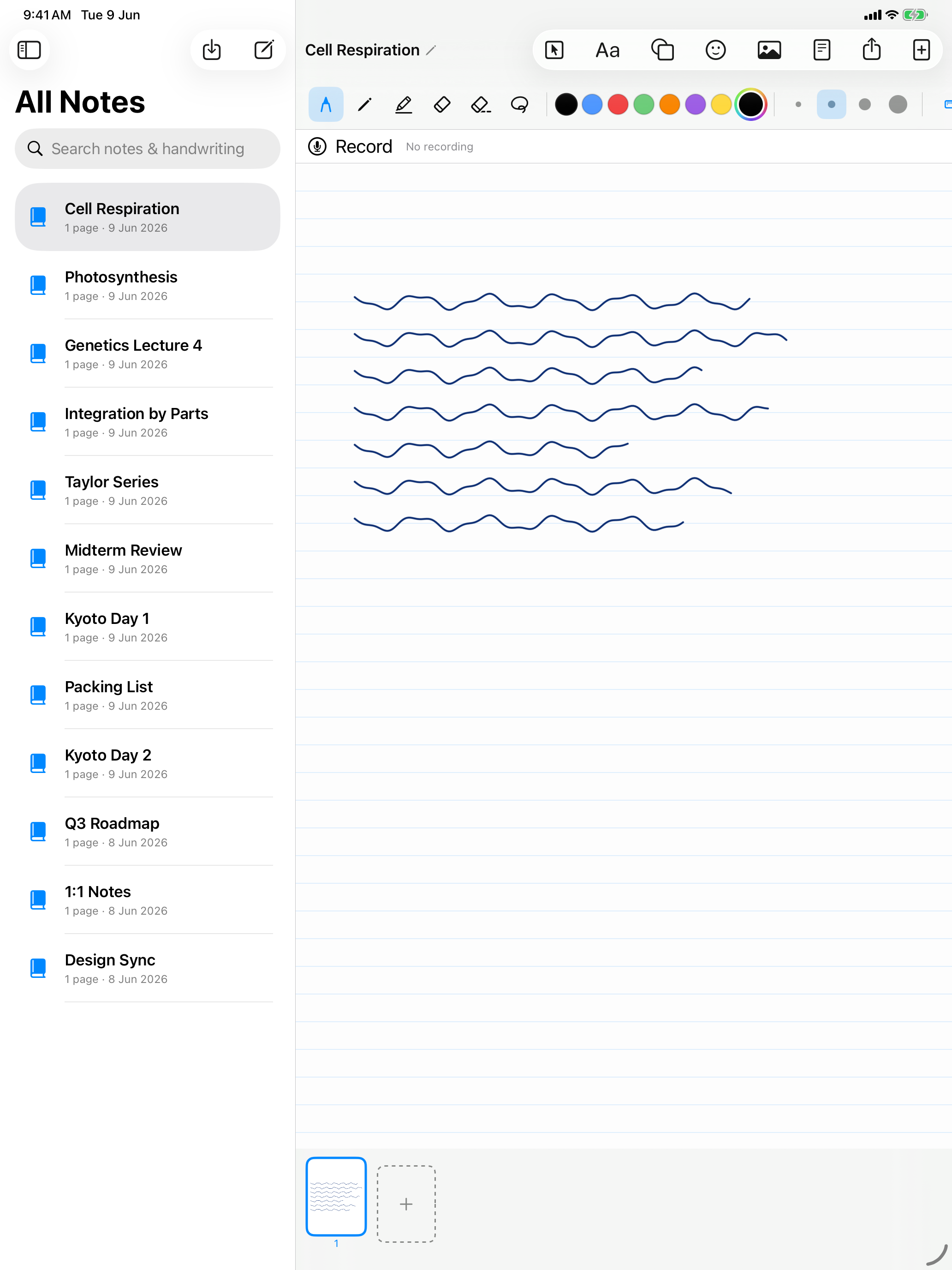
Task: Open the Q3 Roadmap note
Action: (x=148, y=832)
